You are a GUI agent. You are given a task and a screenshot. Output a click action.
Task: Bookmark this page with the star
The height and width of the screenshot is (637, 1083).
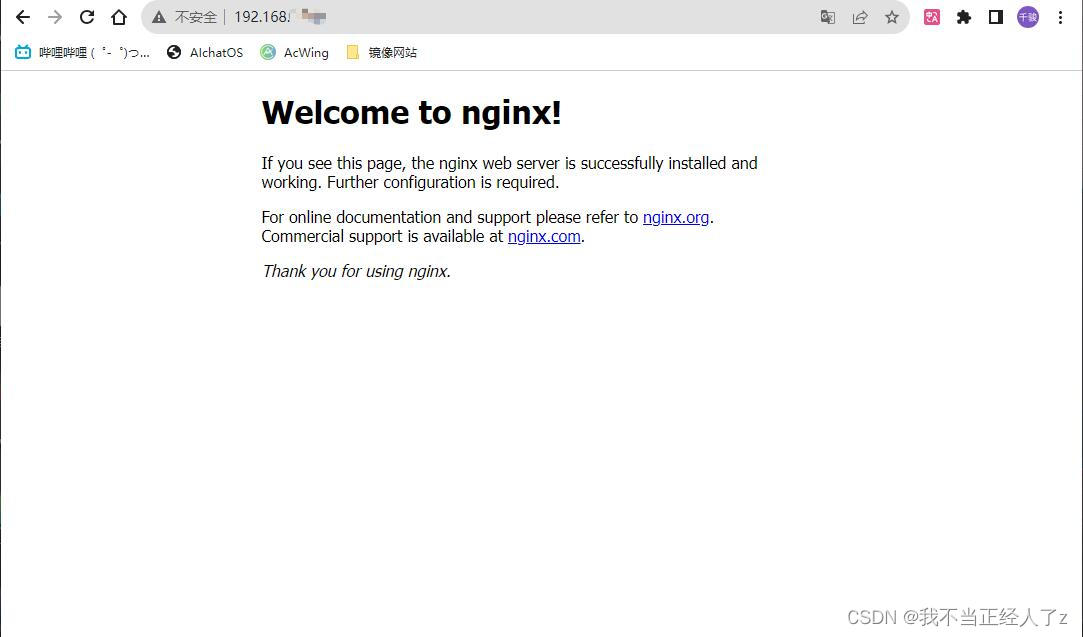(892, 17)
